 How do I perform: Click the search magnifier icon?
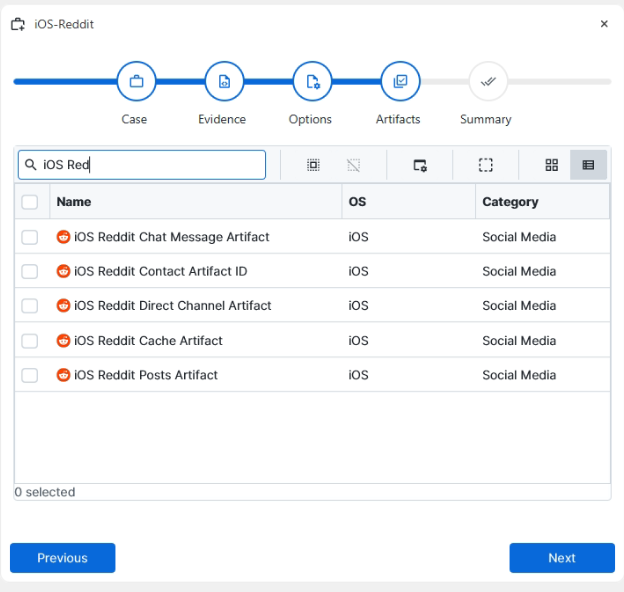point(31,164)
